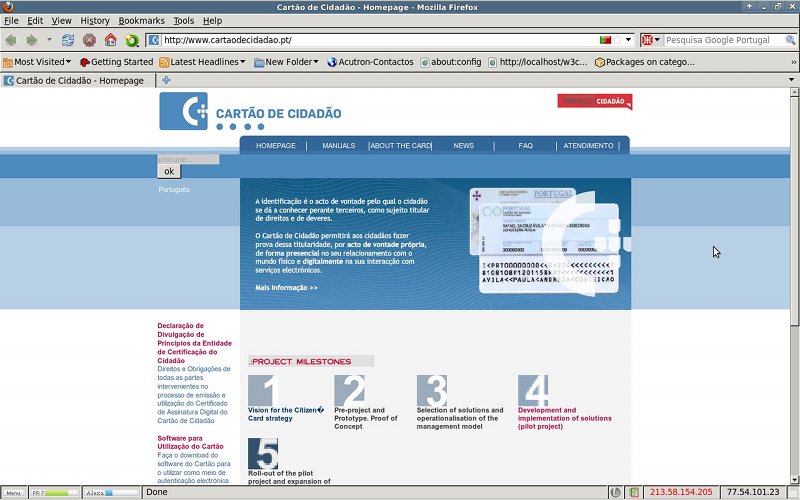This screenshot has height=500, width=800.
Task: Click the Portal do Cidadão red badge
Action: point(595,101)
